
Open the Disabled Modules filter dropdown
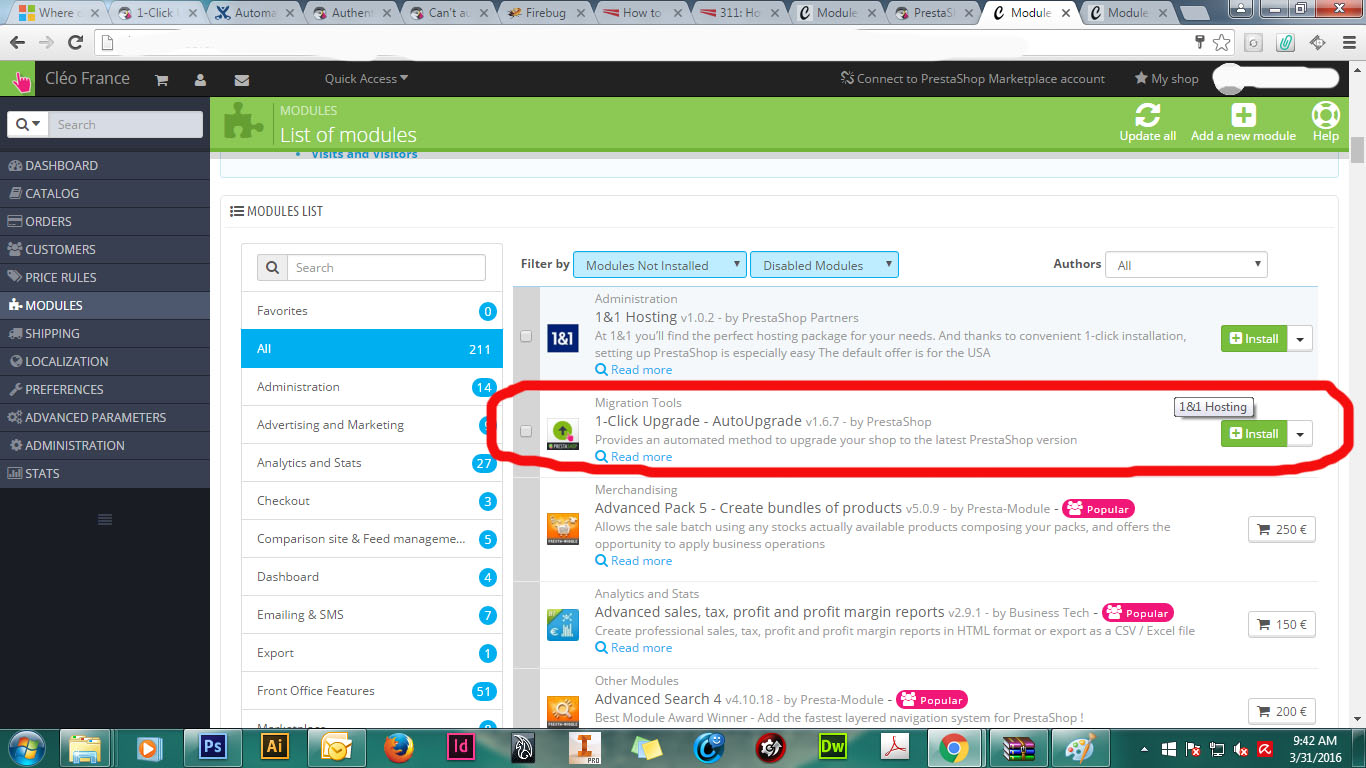click(x=824, y=265)
